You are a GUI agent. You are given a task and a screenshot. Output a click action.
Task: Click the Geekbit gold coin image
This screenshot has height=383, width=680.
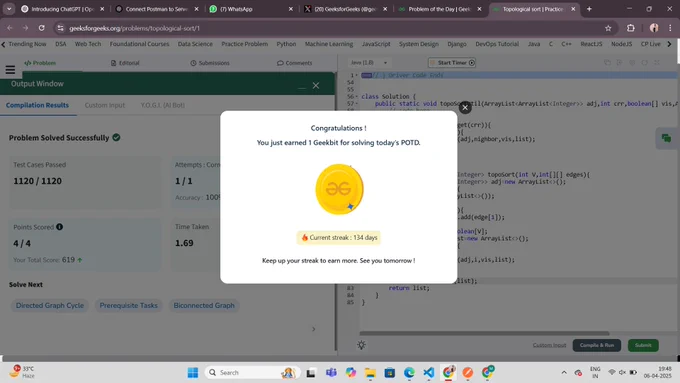click(339, 189)
